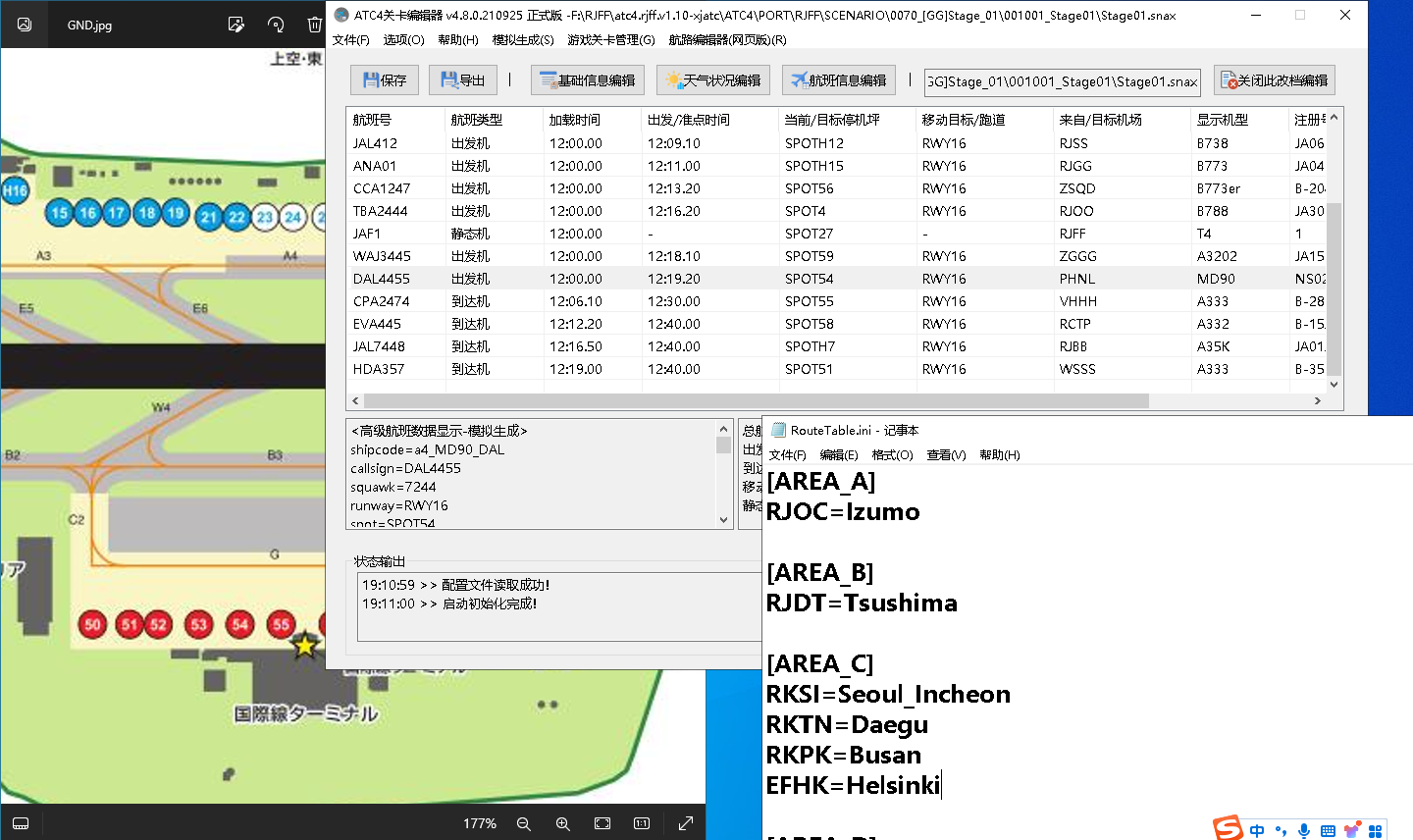Toggle Sogou Chinese/English mode
1413x840 pixels.
1257,831
